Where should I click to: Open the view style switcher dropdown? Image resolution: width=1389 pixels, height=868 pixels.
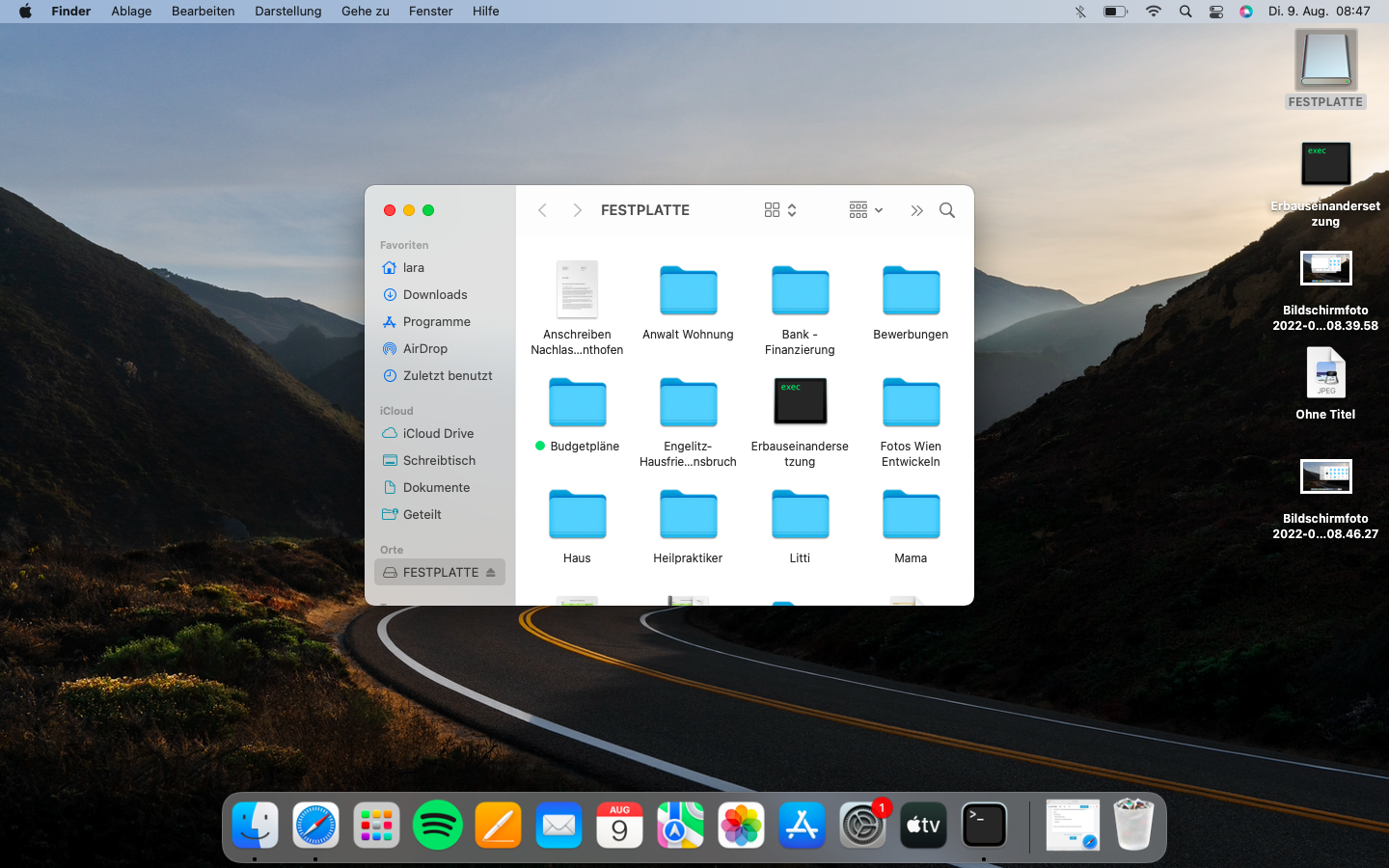pos(778,209)
